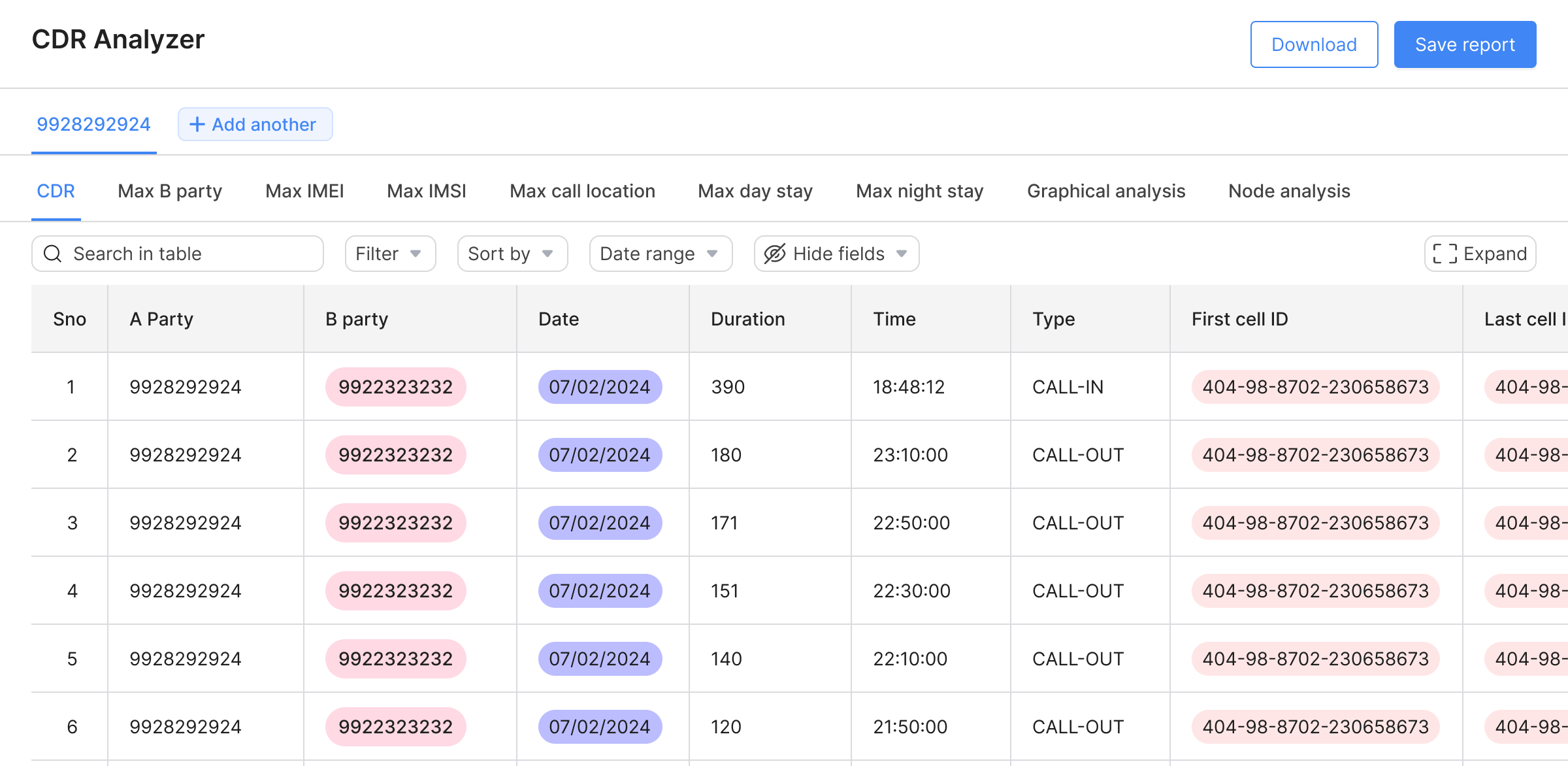Click the search magnifier icon

click(x=52, y=254)
